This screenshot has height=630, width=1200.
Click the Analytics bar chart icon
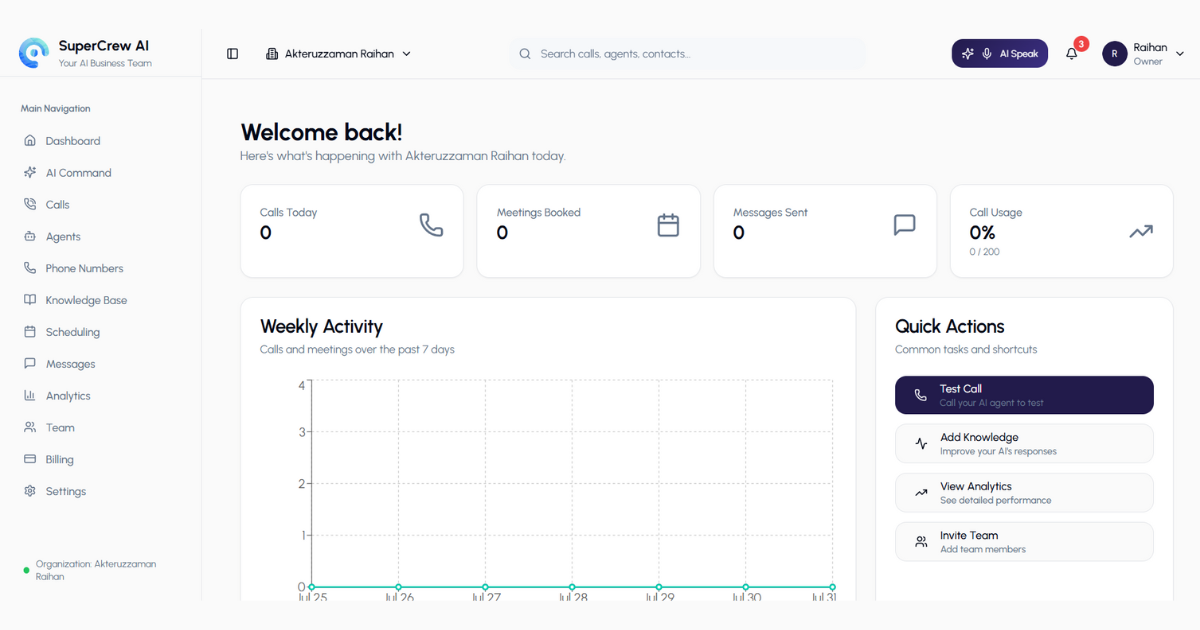point(30,396)
